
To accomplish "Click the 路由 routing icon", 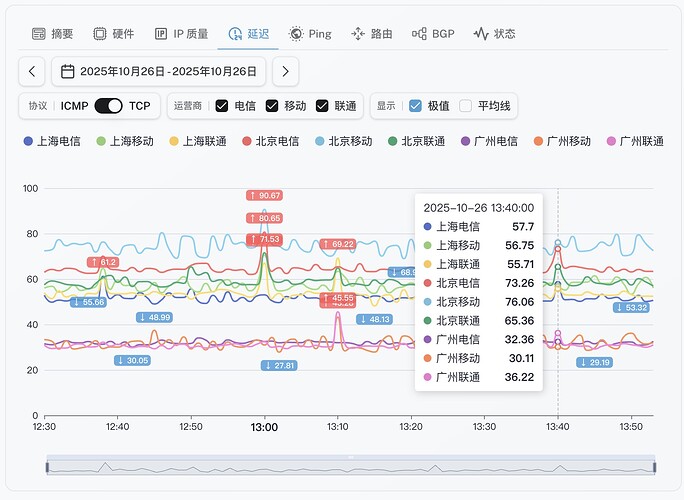I will tap(358, 34).
